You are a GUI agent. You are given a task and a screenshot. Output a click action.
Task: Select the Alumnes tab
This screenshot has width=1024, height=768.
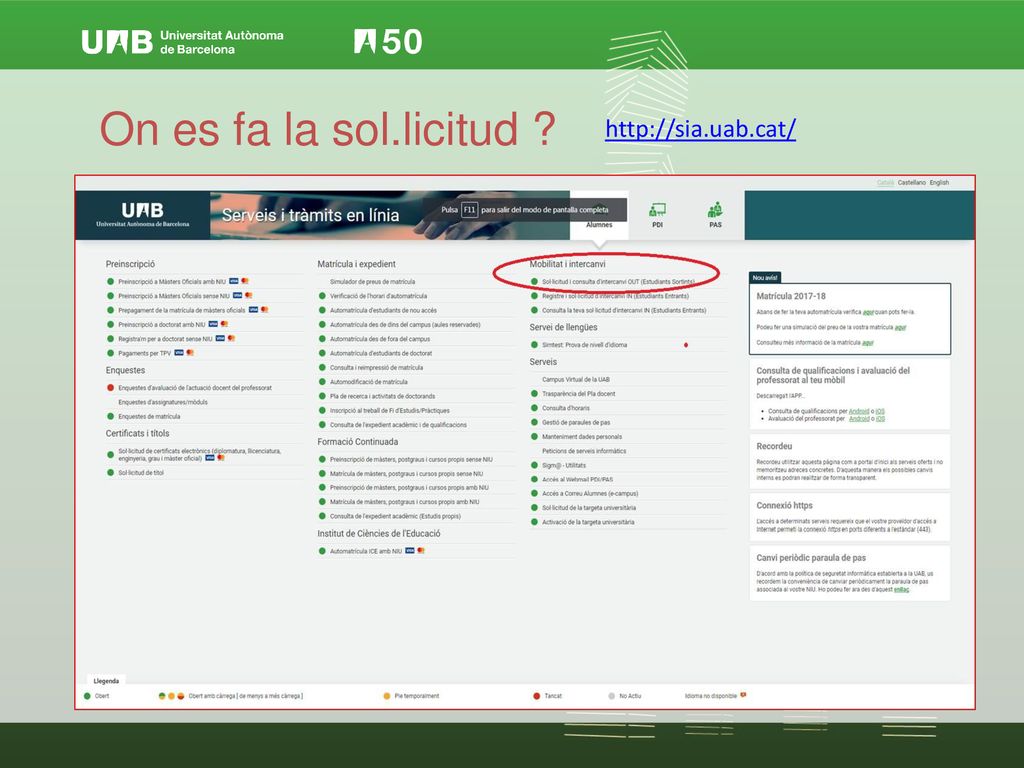click(599, 225)
